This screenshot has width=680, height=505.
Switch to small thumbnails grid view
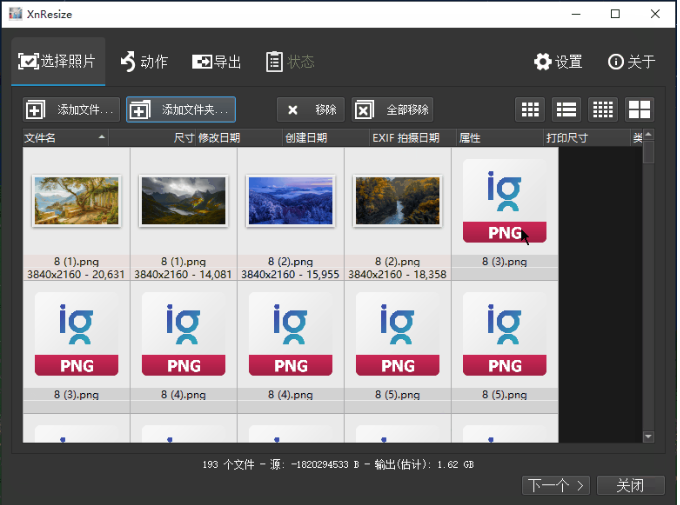[530, 109]
